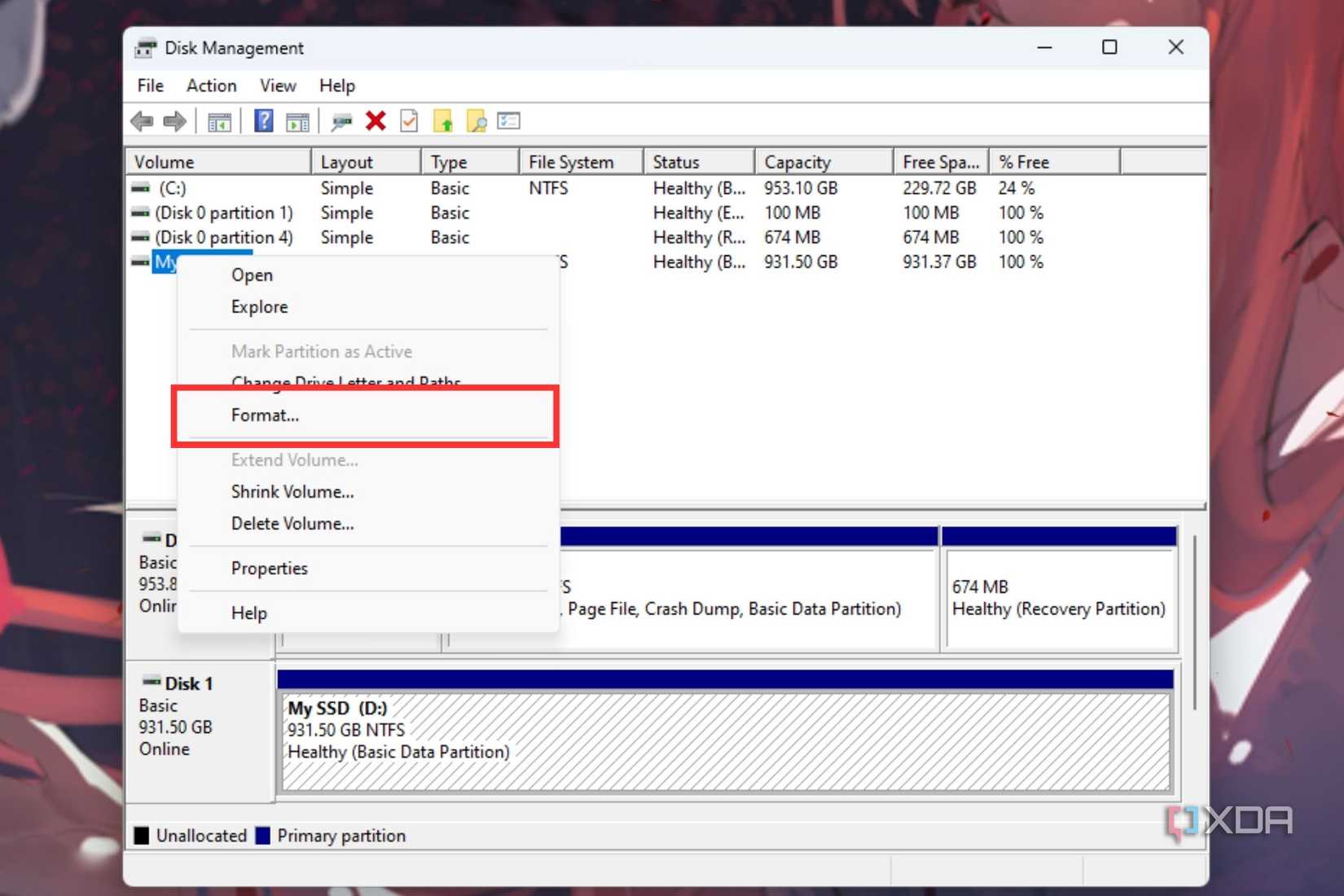Click the drive icon beside Disk 0 partition 1
Viewport: 1344px width, 896px height.
[141, 213]
